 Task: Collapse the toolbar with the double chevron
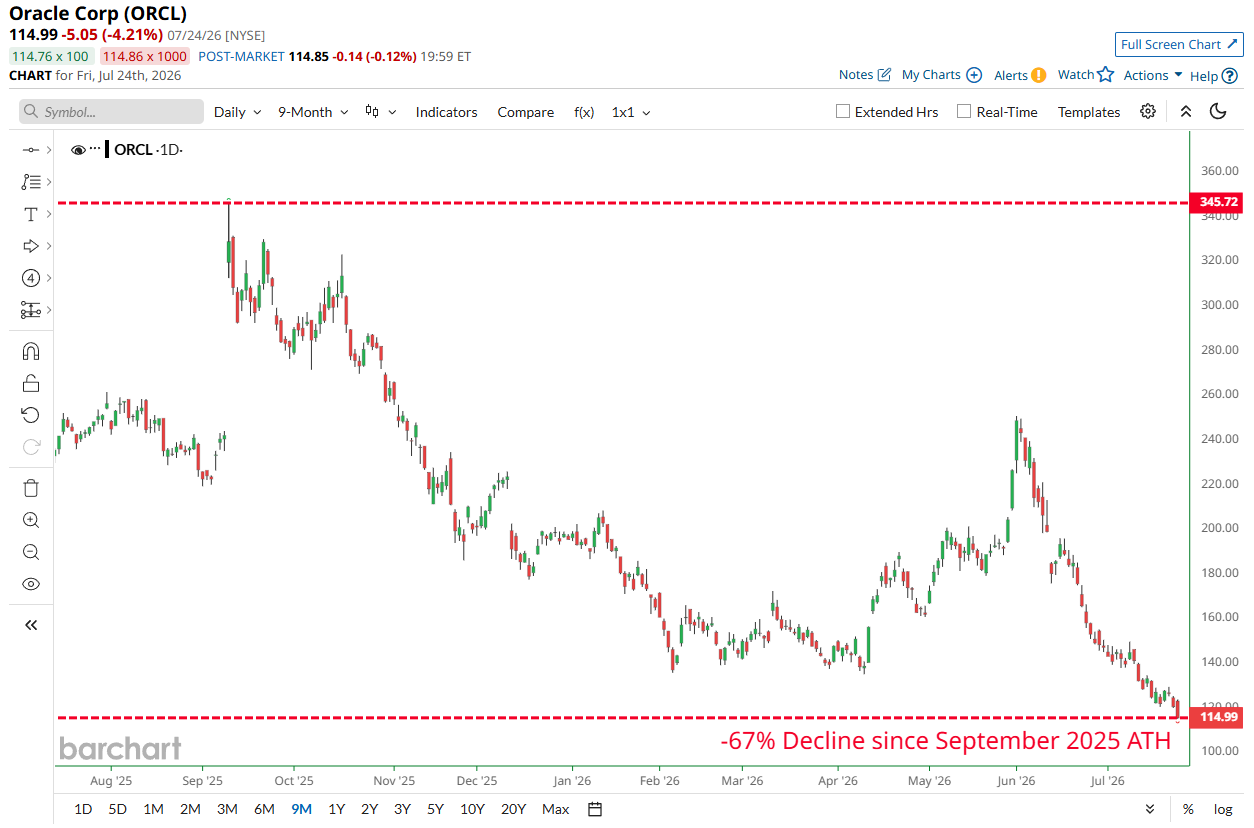click(x=1186, y=112)
